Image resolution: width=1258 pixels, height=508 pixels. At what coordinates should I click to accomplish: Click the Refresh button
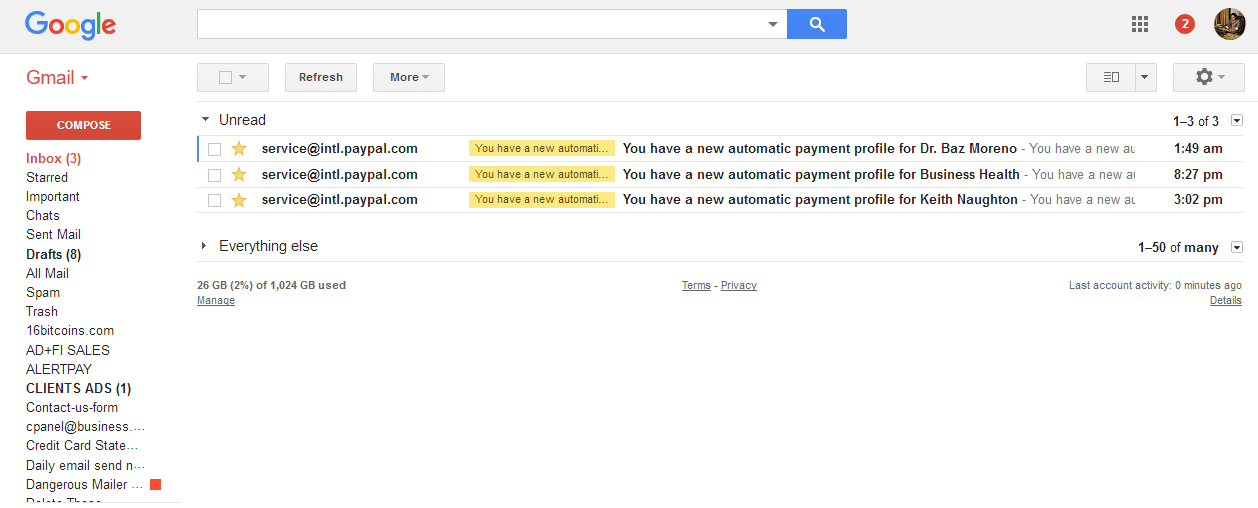321,77
